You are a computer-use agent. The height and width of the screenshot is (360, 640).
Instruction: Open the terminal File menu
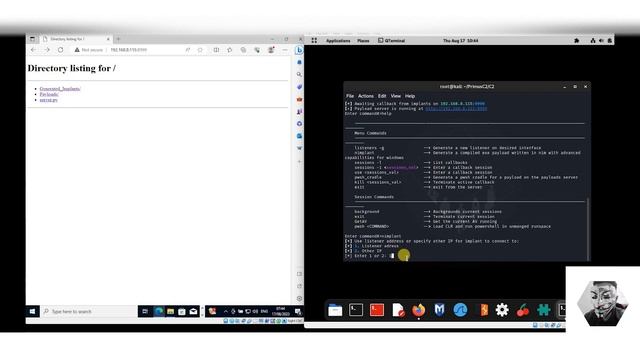[x=350, y=96]
